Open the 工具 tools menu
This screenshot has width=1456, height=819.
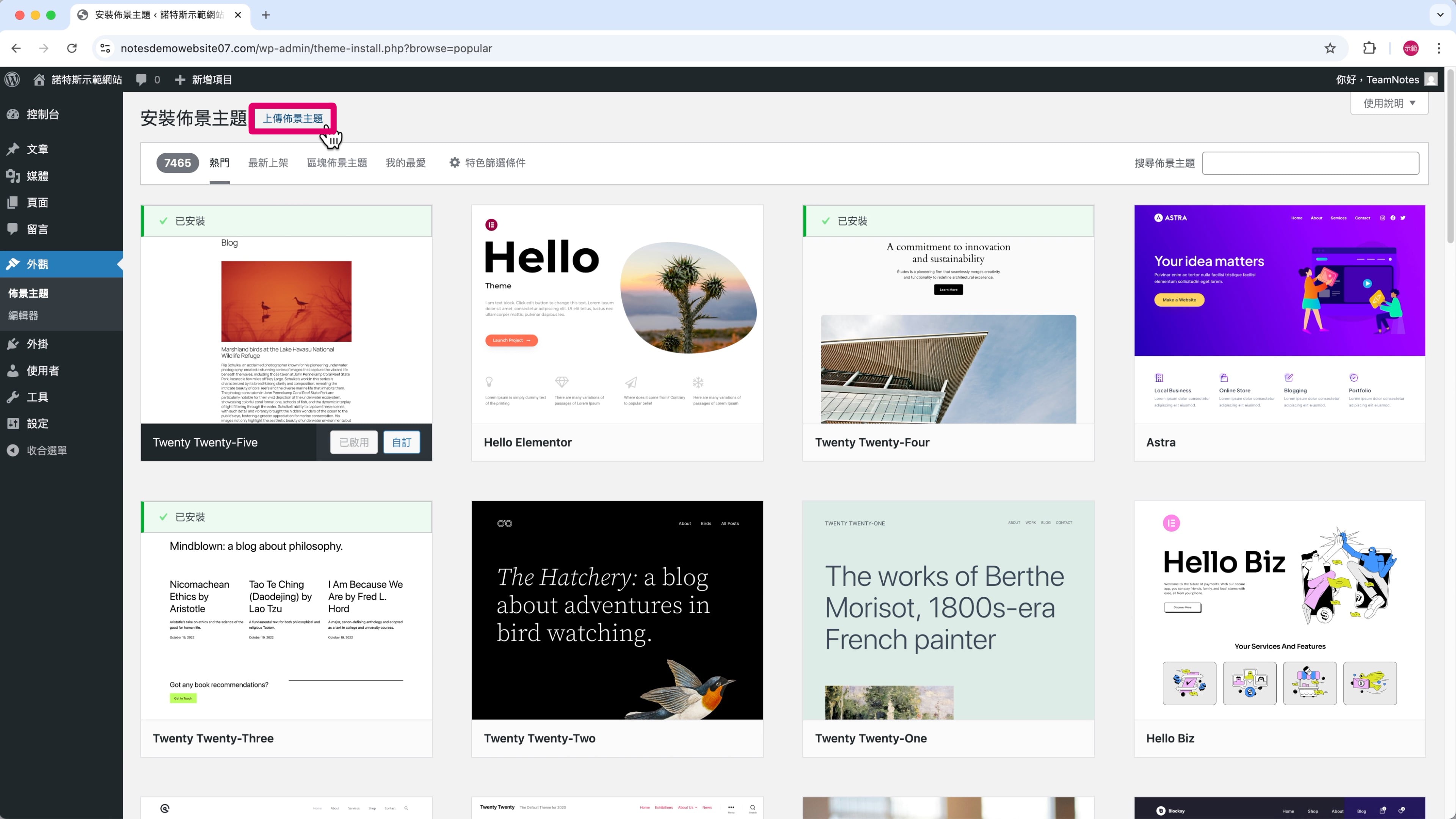coord(37,397)
